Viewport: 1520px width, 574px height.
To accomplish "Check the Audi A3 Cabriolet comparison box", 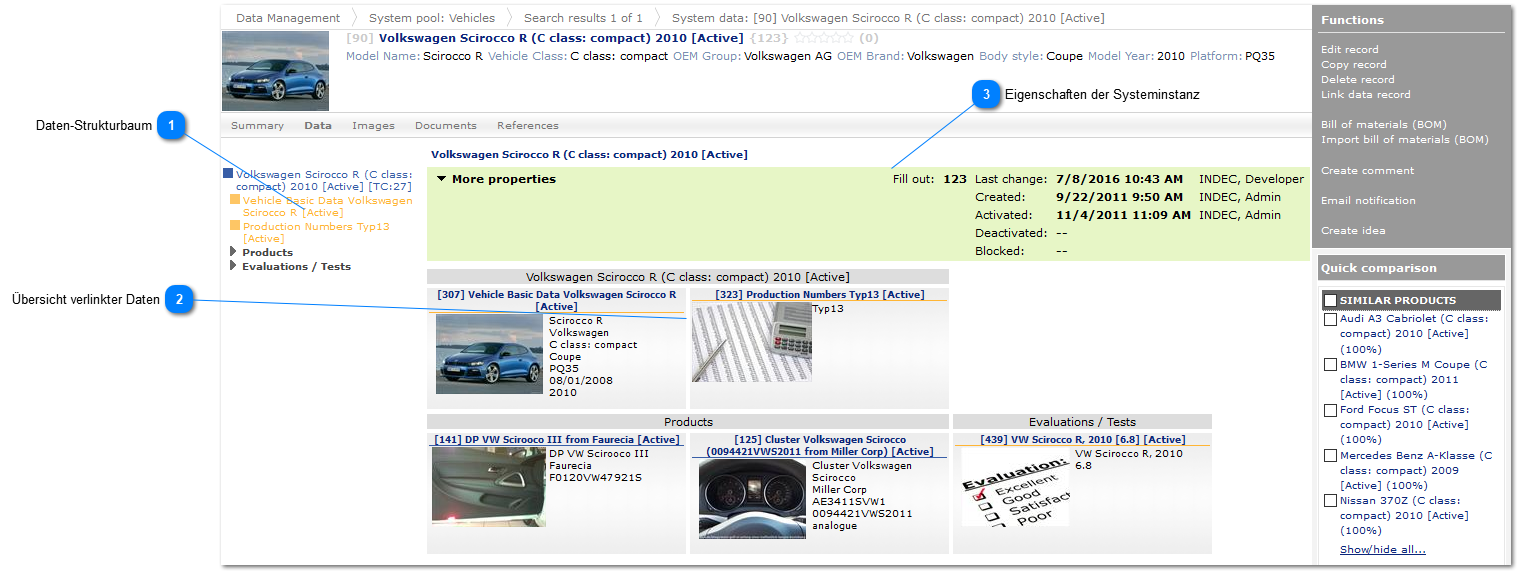I will coord(1330,320).
